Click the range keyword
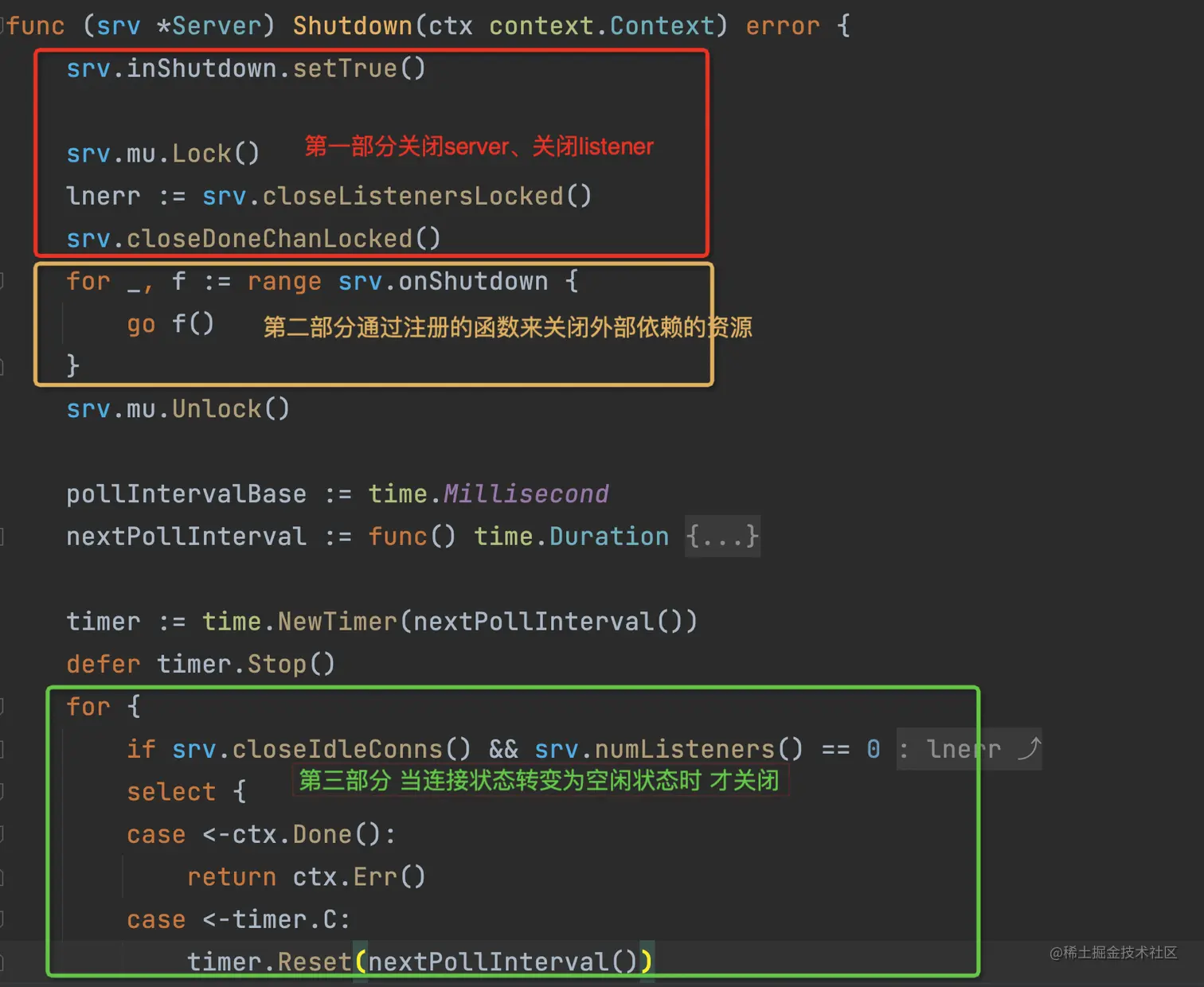Image resolution: width=1204 pixels, height=987 pixels. click(284, 281)
